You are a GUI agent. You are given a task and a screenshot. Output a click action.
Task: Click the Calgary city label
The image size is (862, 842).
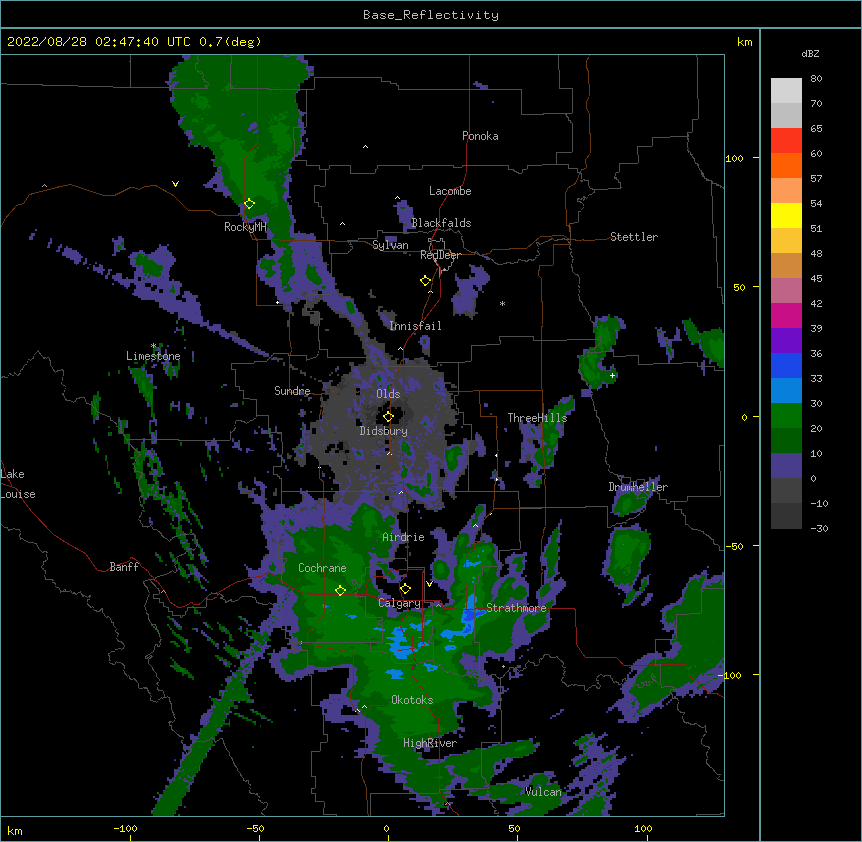click(400, 603)
